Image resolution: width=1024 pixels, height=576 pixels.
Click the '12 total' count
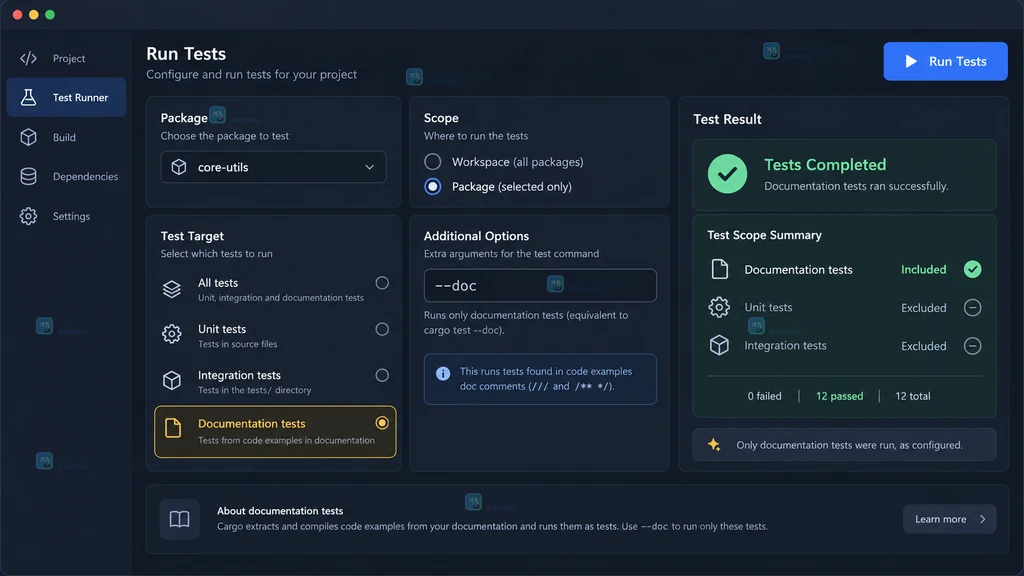912,396
